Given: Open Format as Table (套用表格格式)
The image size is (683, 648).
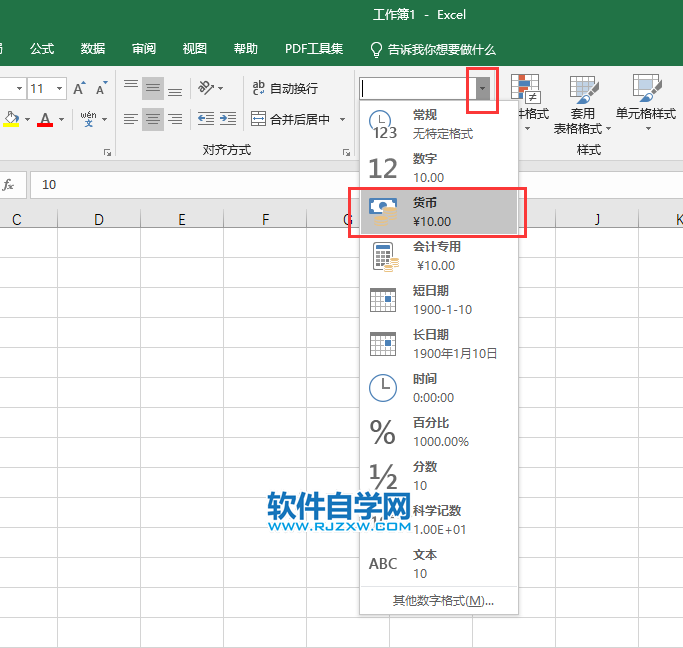Looking at the screenshot, I should tap(584, 105).
